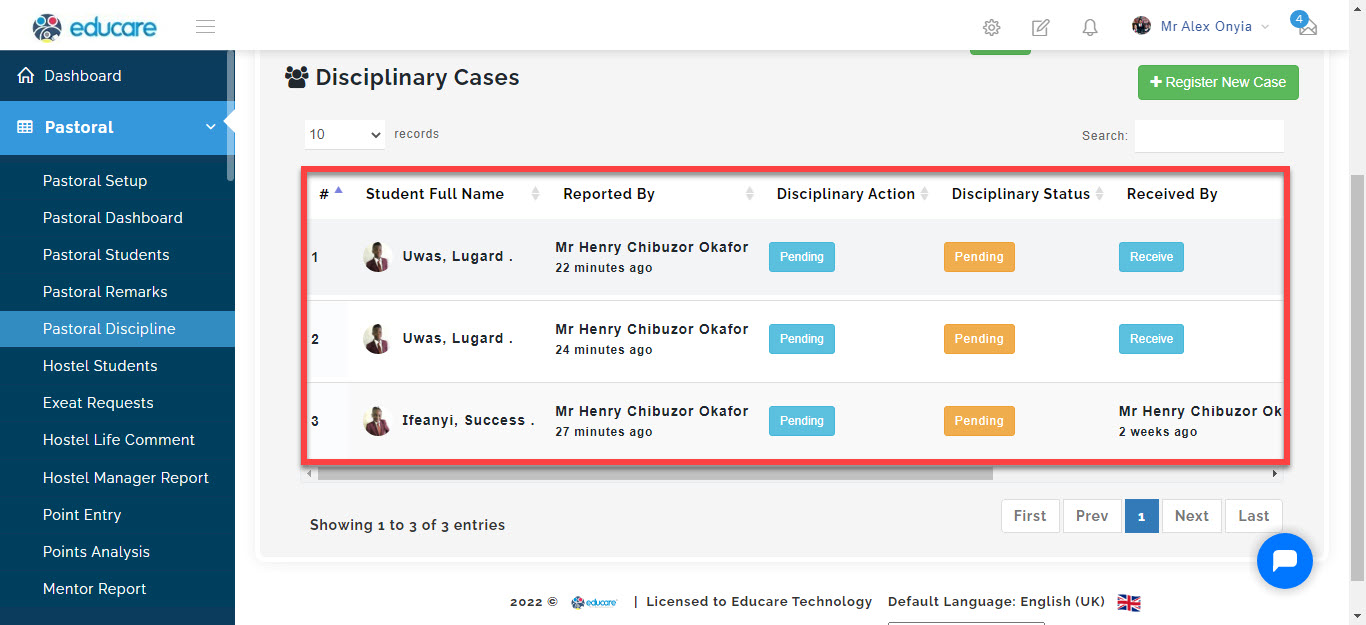Viewport: 1366px width, 625px height.
Task: Click Mr Alex Onyia avatar picture
Action: tap(1141, 26)
